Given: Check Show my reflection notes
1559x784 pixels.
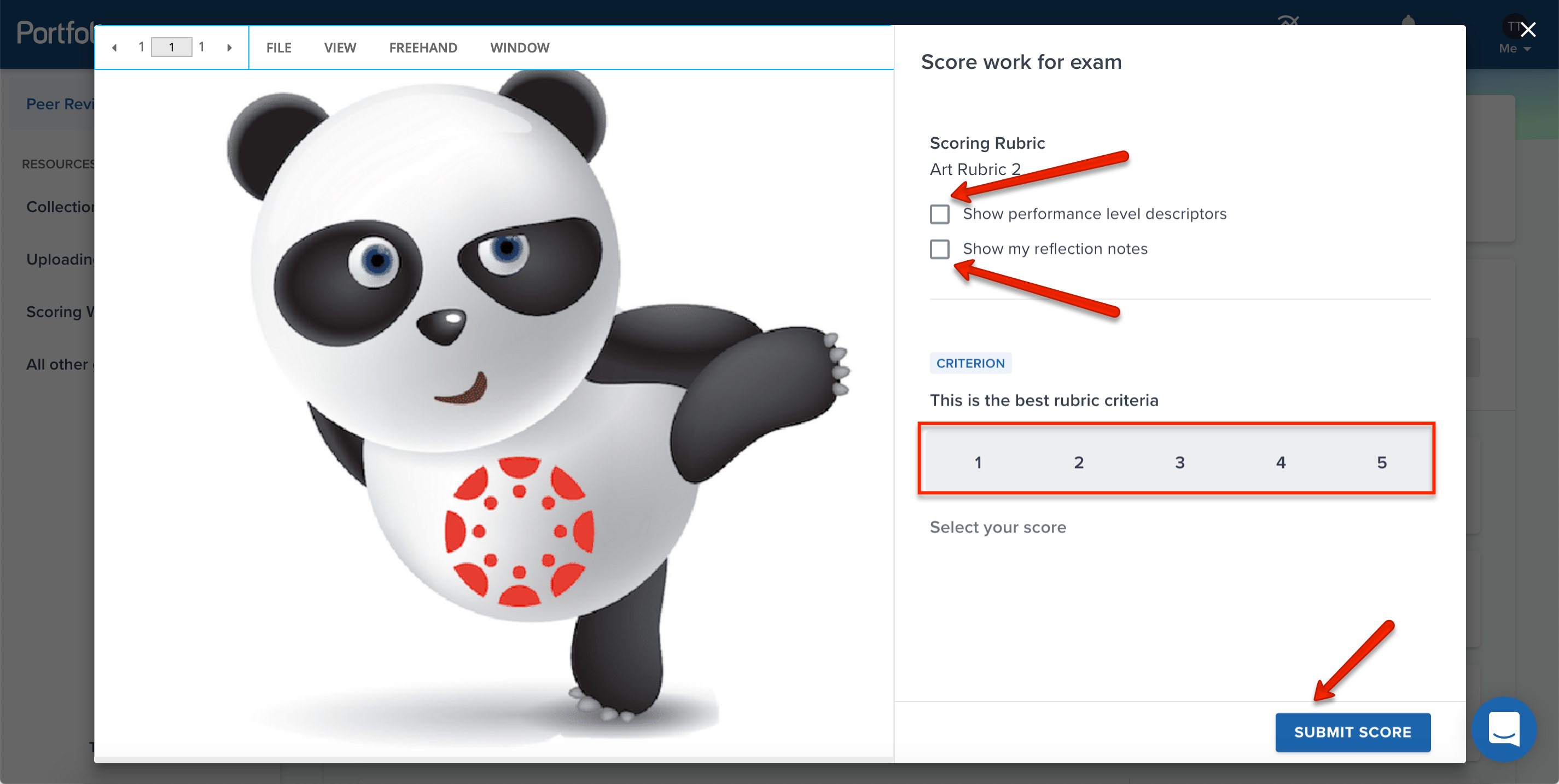Looking at the screenshot, I should pyautogui.click(x=939, y=249).
